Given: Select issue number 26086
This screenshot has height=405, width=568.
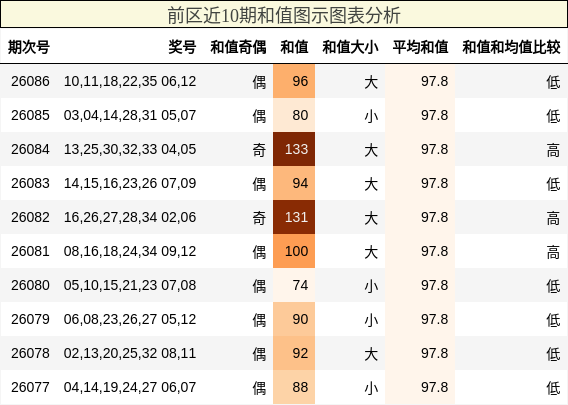Looking at the screenshot, I should tap(30, 81).
